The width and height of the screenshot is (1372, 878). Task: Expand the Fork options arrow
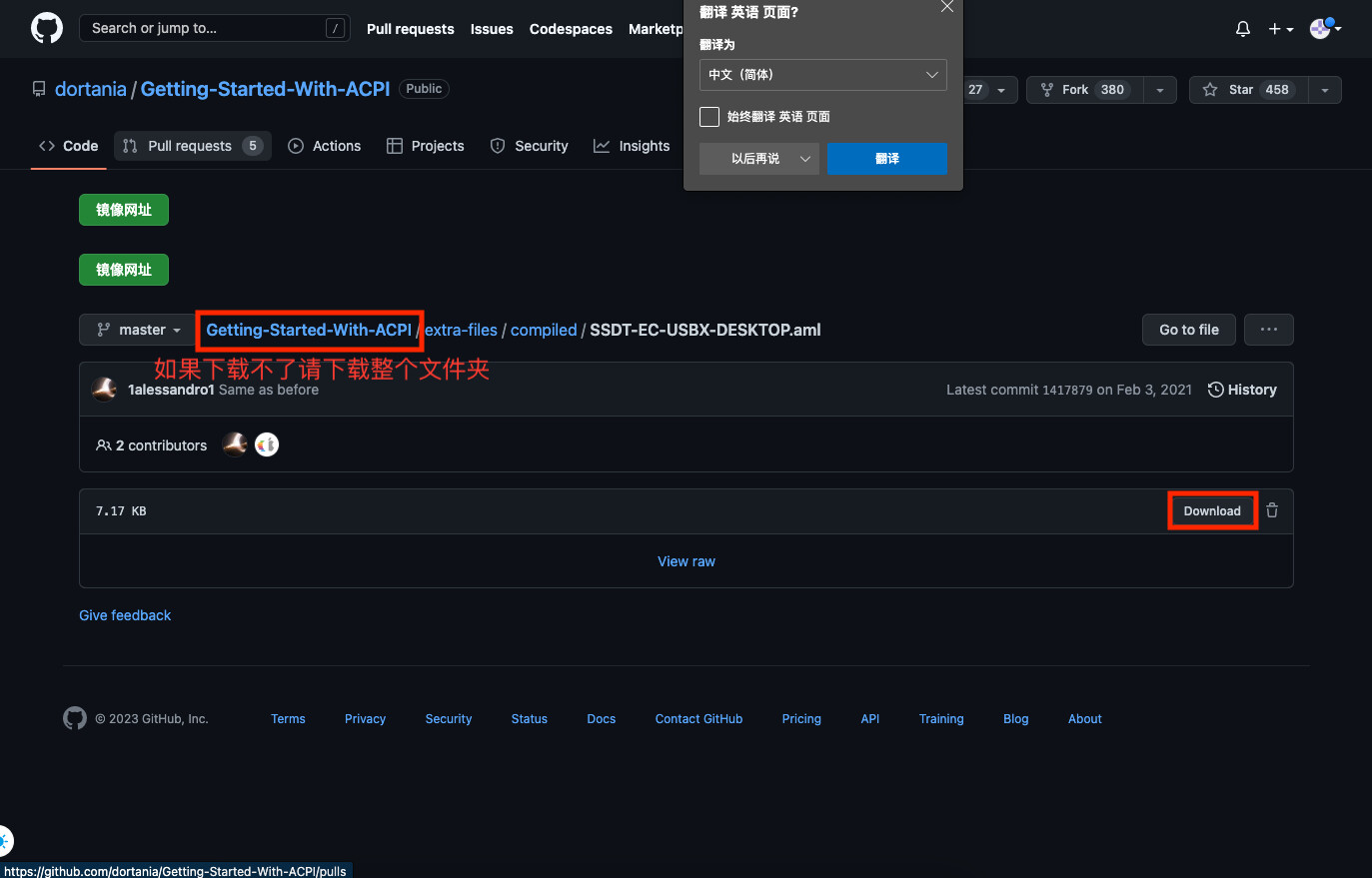tap(1160, 90)
